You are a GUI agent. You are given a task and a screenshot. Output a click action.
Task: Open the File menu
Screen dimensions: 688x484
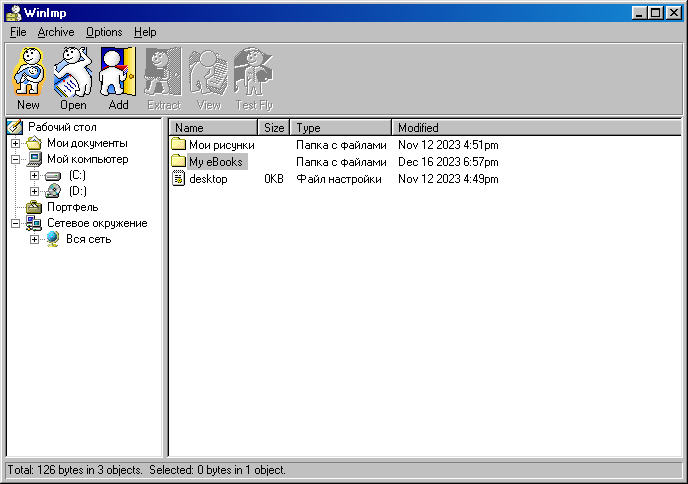[x=18, y=32]
